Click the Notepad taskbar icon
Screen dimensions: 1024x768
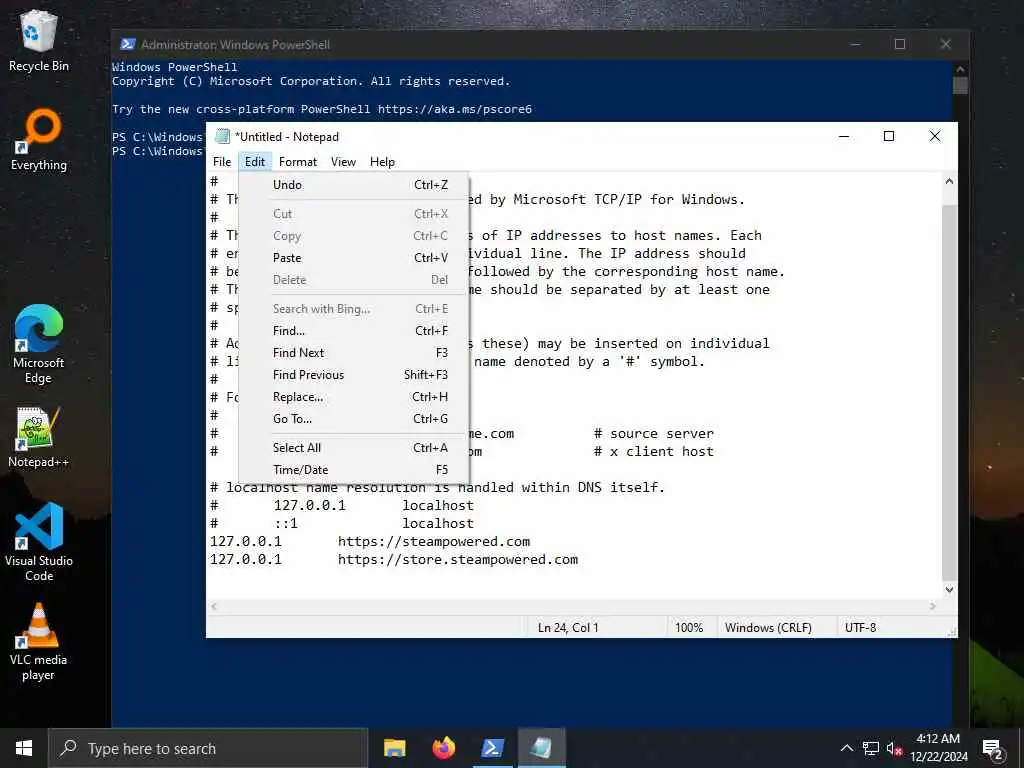[x=541, y=748]
